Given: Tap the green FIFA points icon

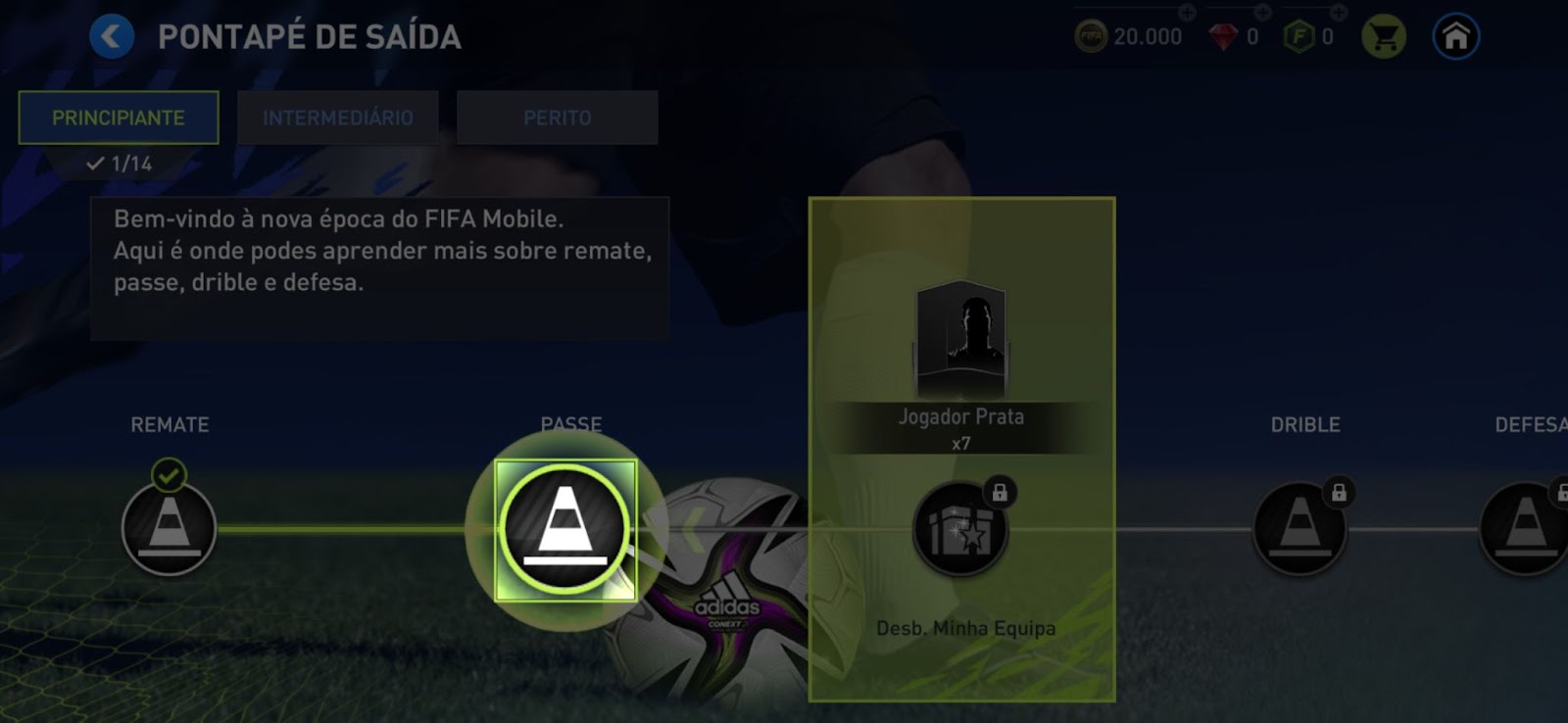Looking at the screenshot, I should pyautogui.click(x=1298, y=37).
